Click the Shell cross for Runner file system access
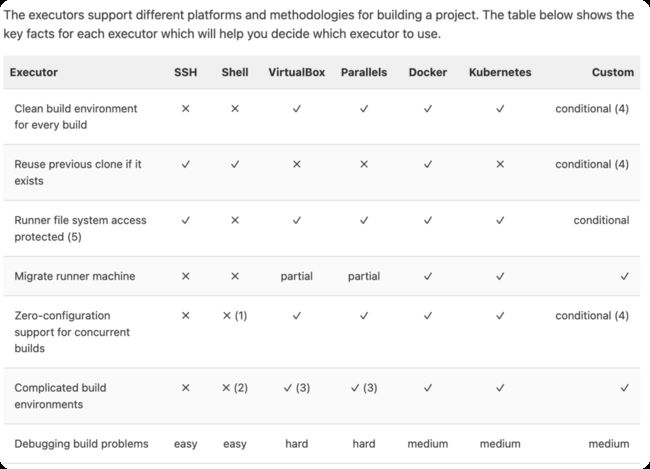The width and height of the screenshot is (650, 469). [x=235, y=220]
